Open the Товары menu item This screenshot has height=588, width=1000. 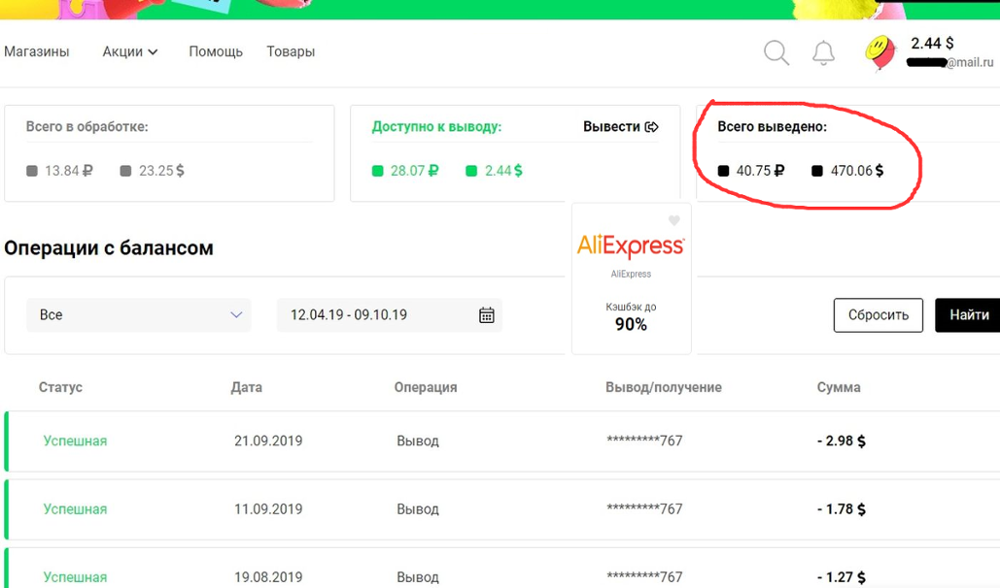pos(291,52)
